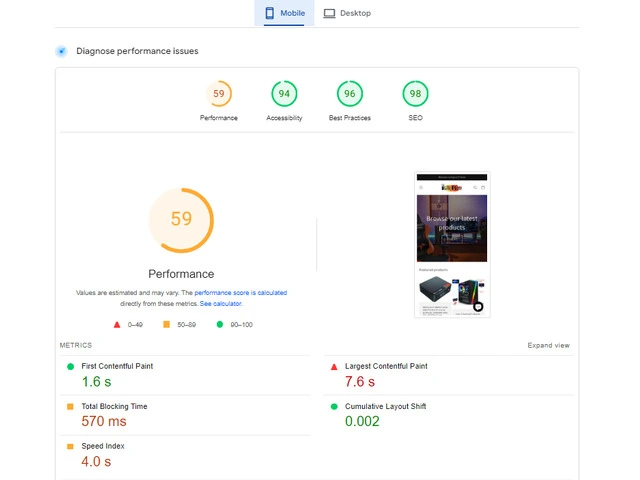Click the red triangle beside Largest Contentful Paint
The height and width of the screenshot is (480, 640).
pos(334,367)
